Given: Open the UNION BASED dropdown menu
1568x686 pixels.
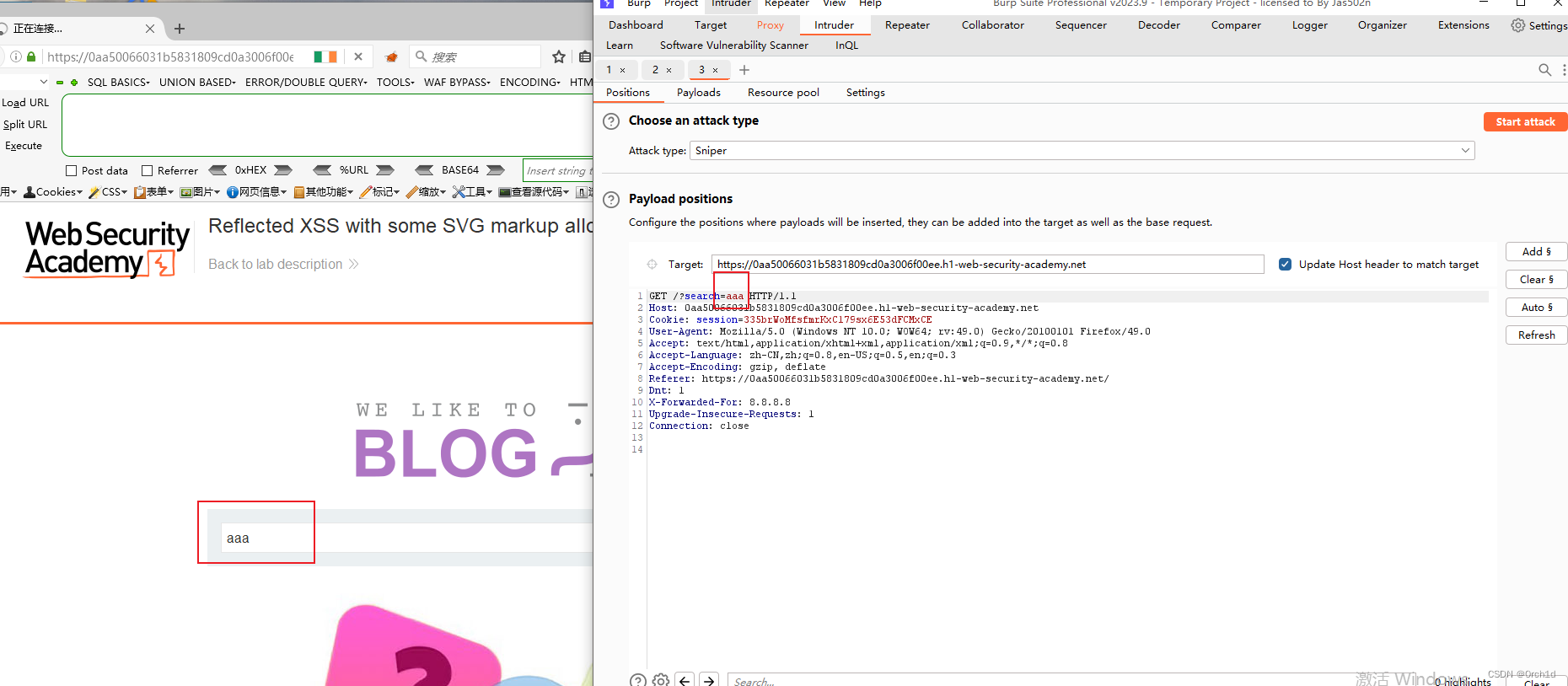Looking at the screenshot, I should click(x=198, y=83).
